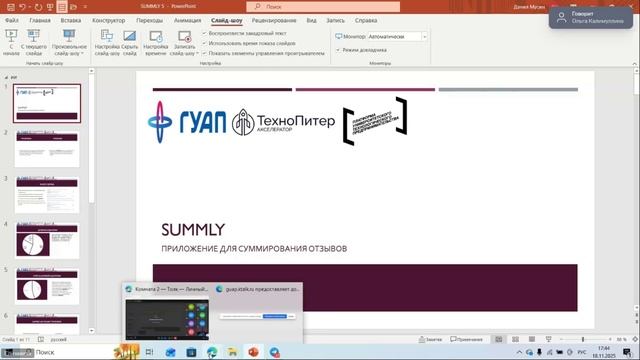Select slide 5 thumbnail

(47, 286)
